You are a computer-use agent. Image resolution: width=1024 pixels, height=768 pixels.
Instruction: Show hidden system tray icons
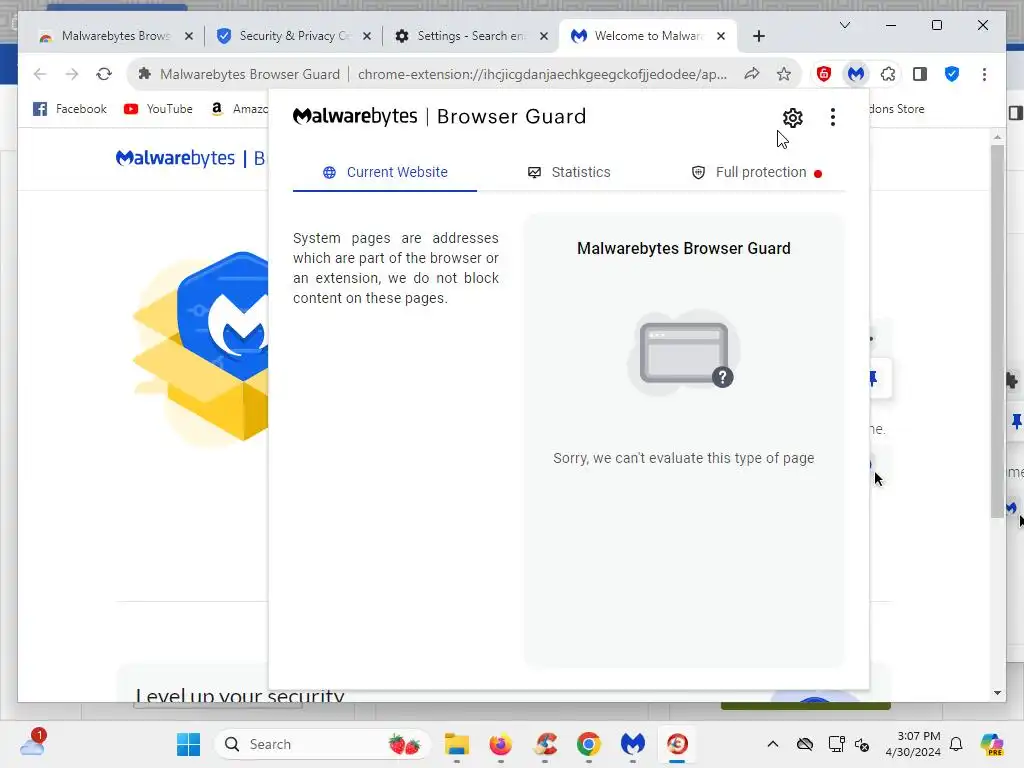(x=773, y=744)
